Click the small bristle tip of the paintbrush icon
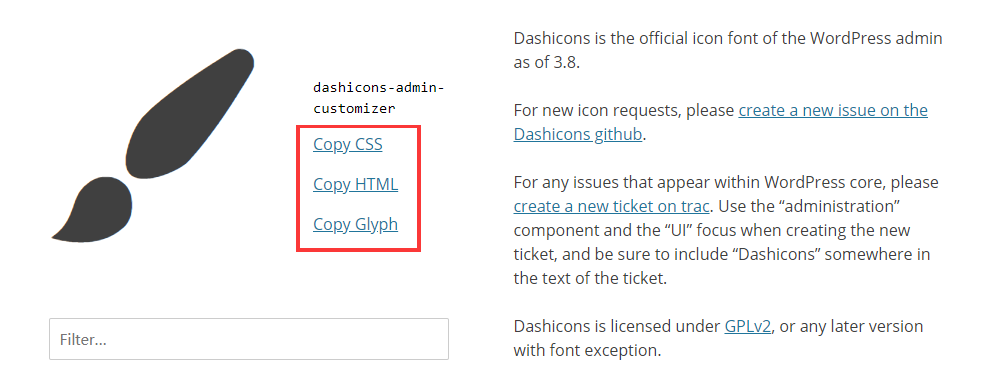The width and height of the screenshot is (989, 380). click(x=92, y=210)
